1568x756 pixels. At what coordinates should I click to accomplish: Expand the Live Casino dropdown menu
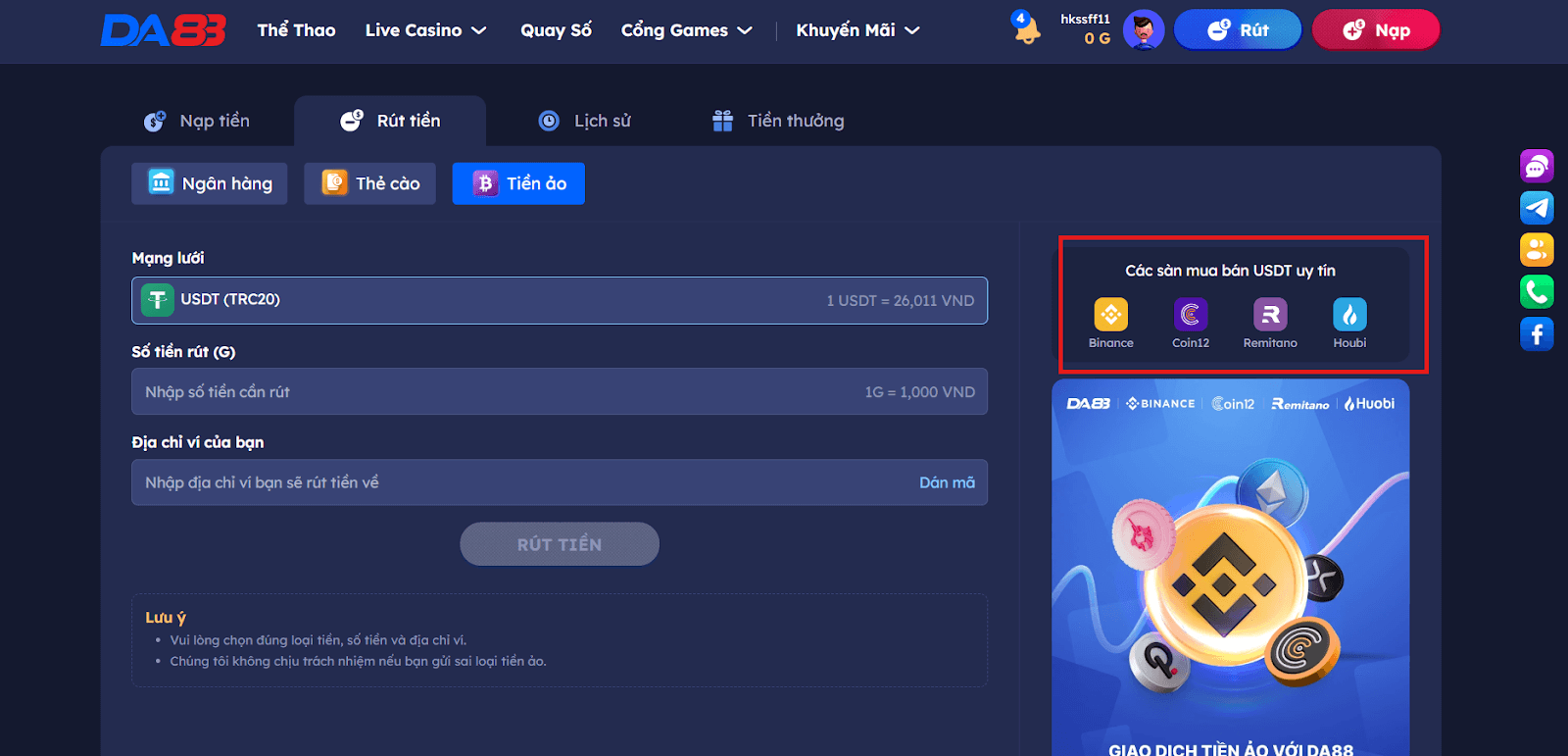(x=425, y=30)
